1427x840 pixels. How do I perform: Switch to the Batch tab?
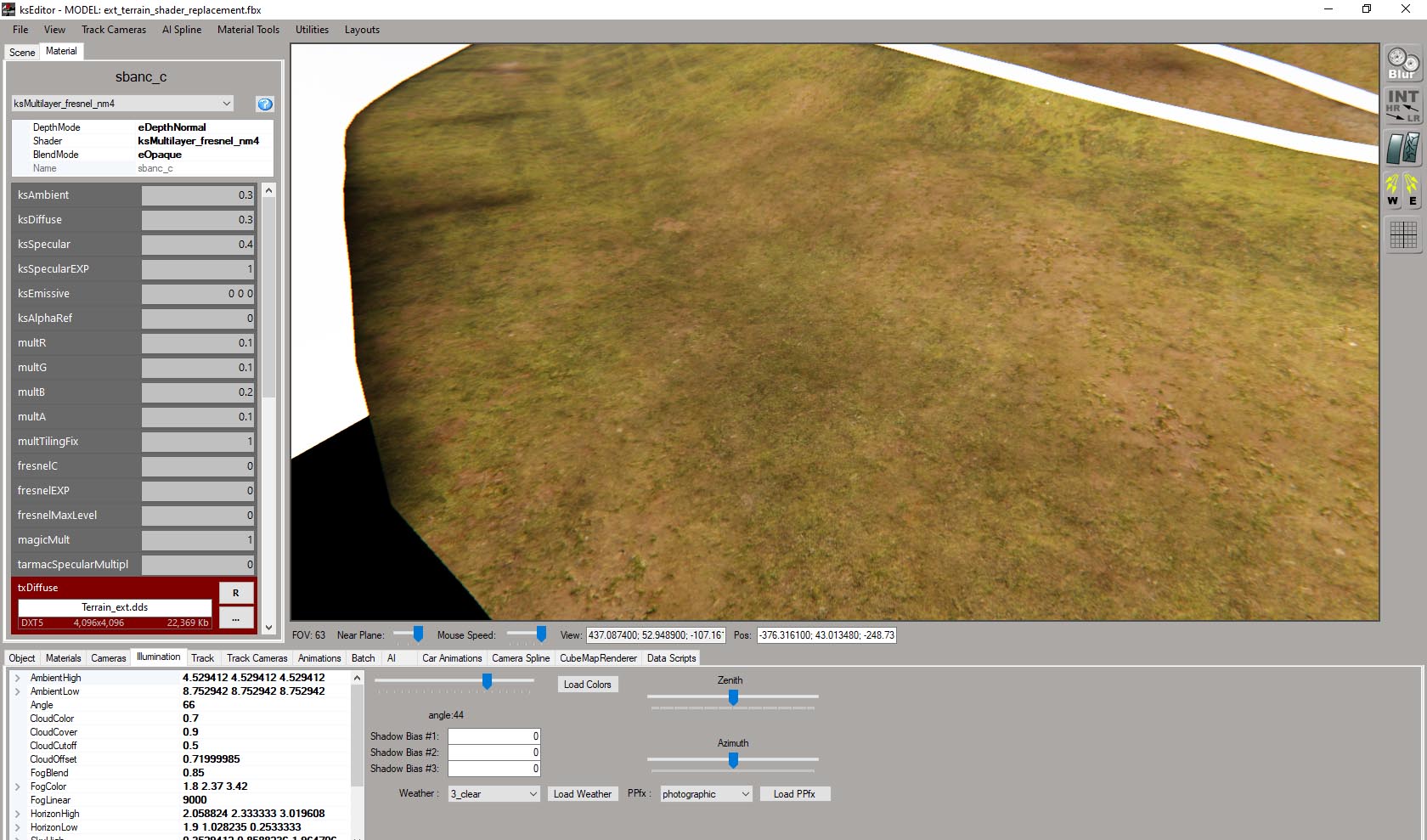click(364, 658)
